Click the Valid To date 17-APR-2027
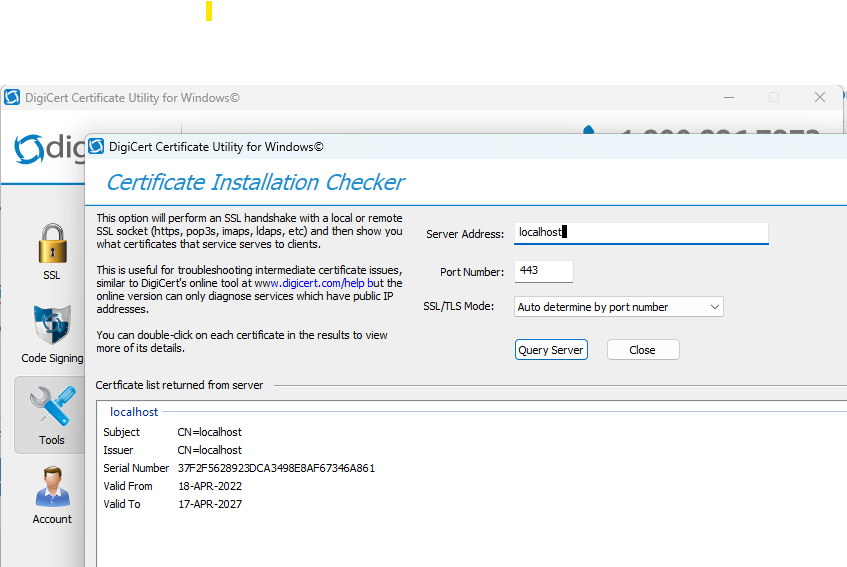This screenshot has width=847, height=567. coord(210,504)
